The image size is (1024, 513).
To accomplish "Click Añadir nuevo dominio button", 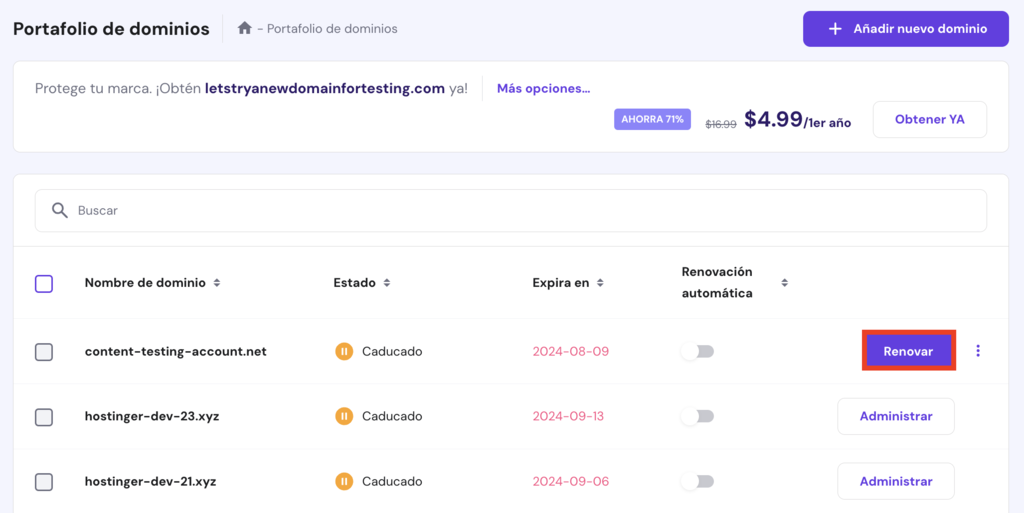I will 905,29.
